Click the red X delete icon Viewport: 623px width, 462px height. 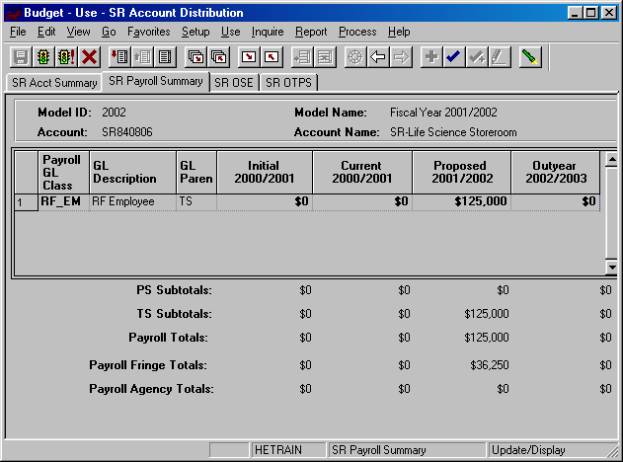coord(90,59)
